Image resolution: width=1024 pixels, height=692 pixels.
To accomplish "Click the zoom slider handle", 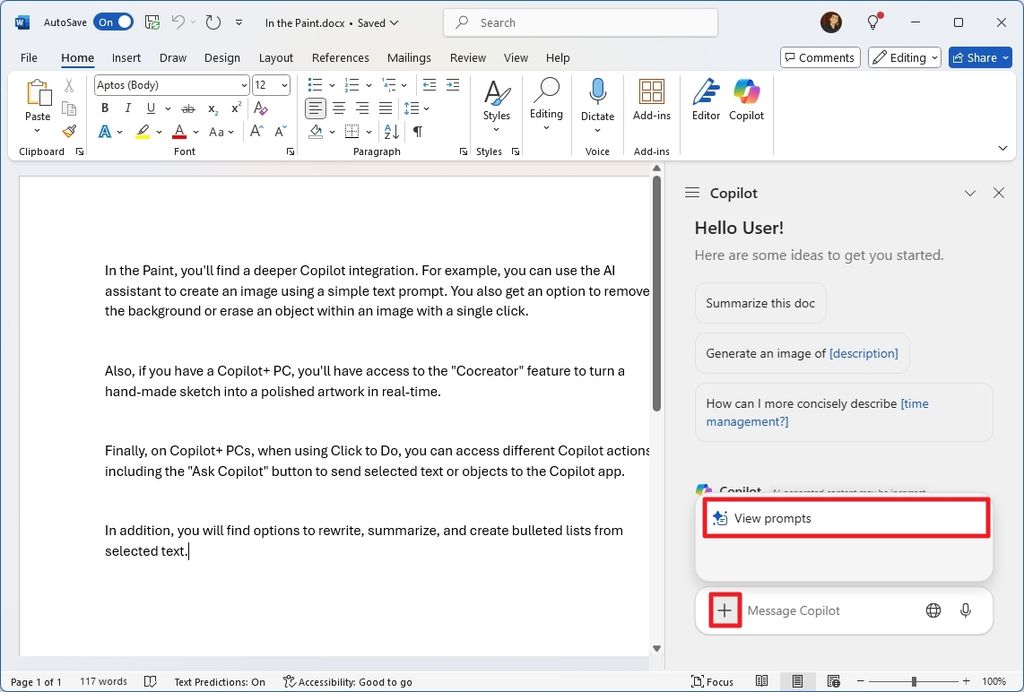I will 914,682.
